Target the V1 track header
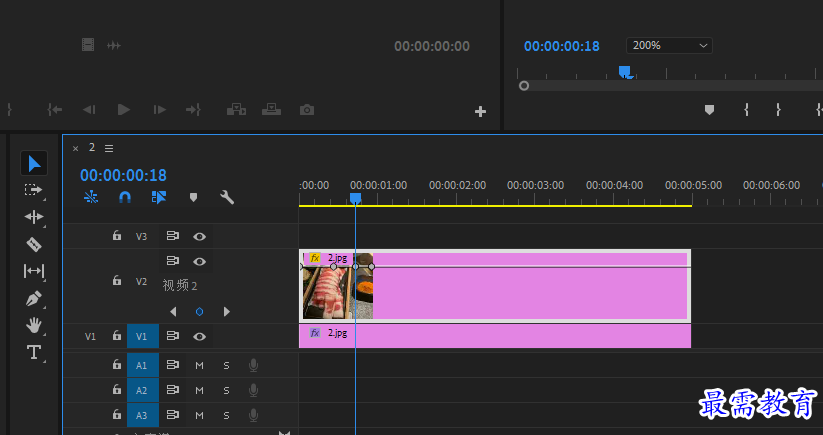This screenshot has width=823, height=435. point(142,336)
